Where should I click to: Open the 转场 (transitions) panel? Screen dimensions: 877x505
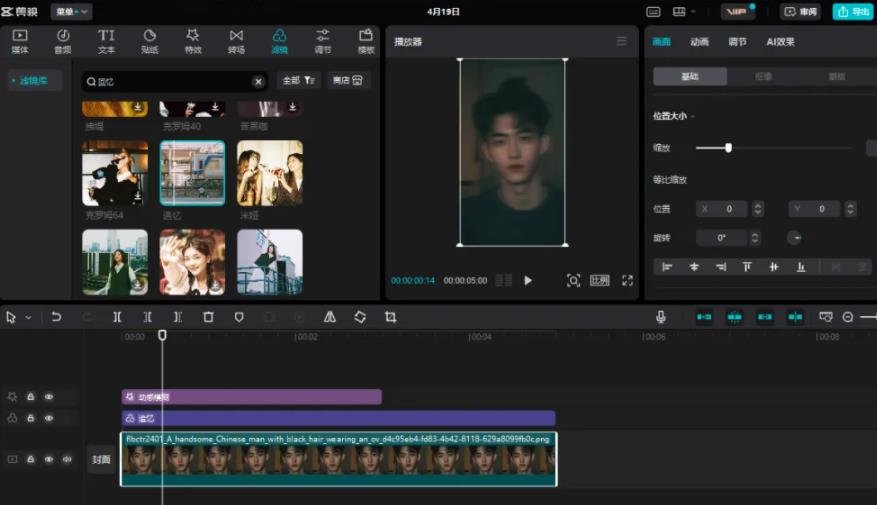tap(236, 41)
